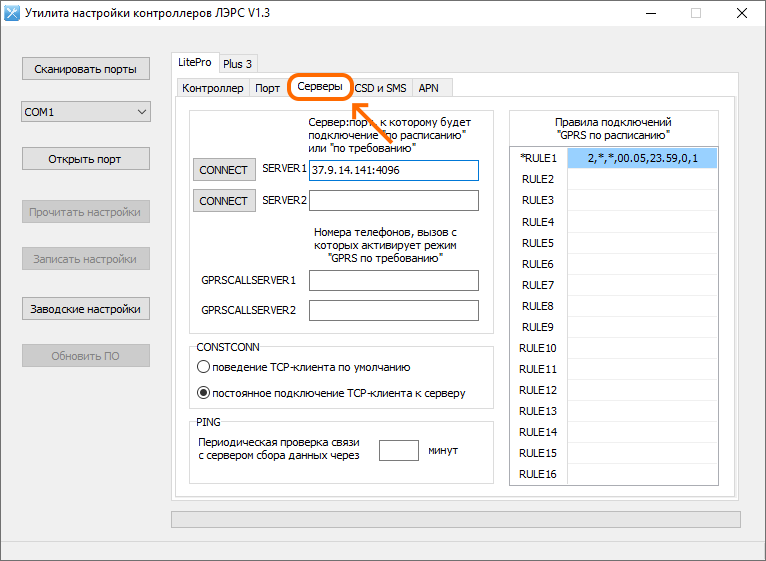Click the RULE3 value cell
Screen dimensions: 766x561
click(x=642, y=200)
